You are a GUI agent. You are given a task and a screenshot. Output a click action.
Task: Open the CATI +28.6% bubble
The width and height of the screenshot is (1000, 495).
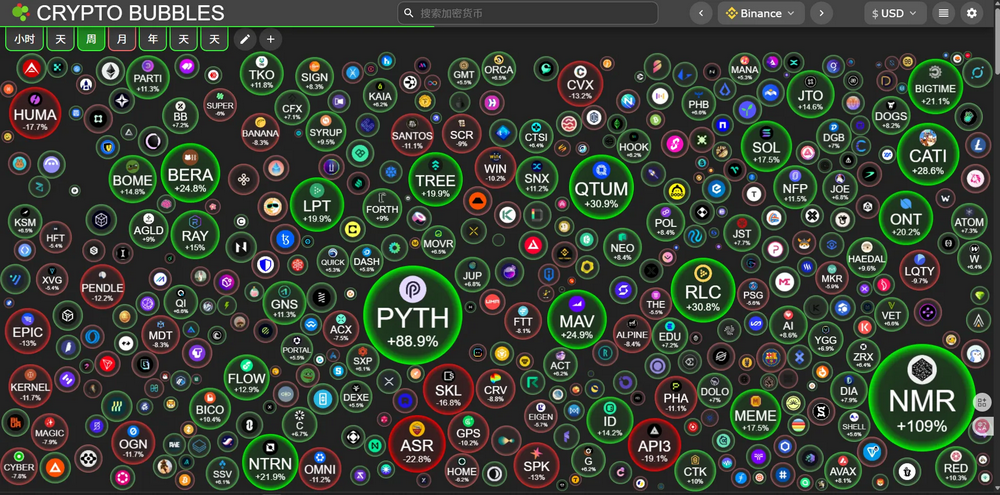(x=927, y=157)
